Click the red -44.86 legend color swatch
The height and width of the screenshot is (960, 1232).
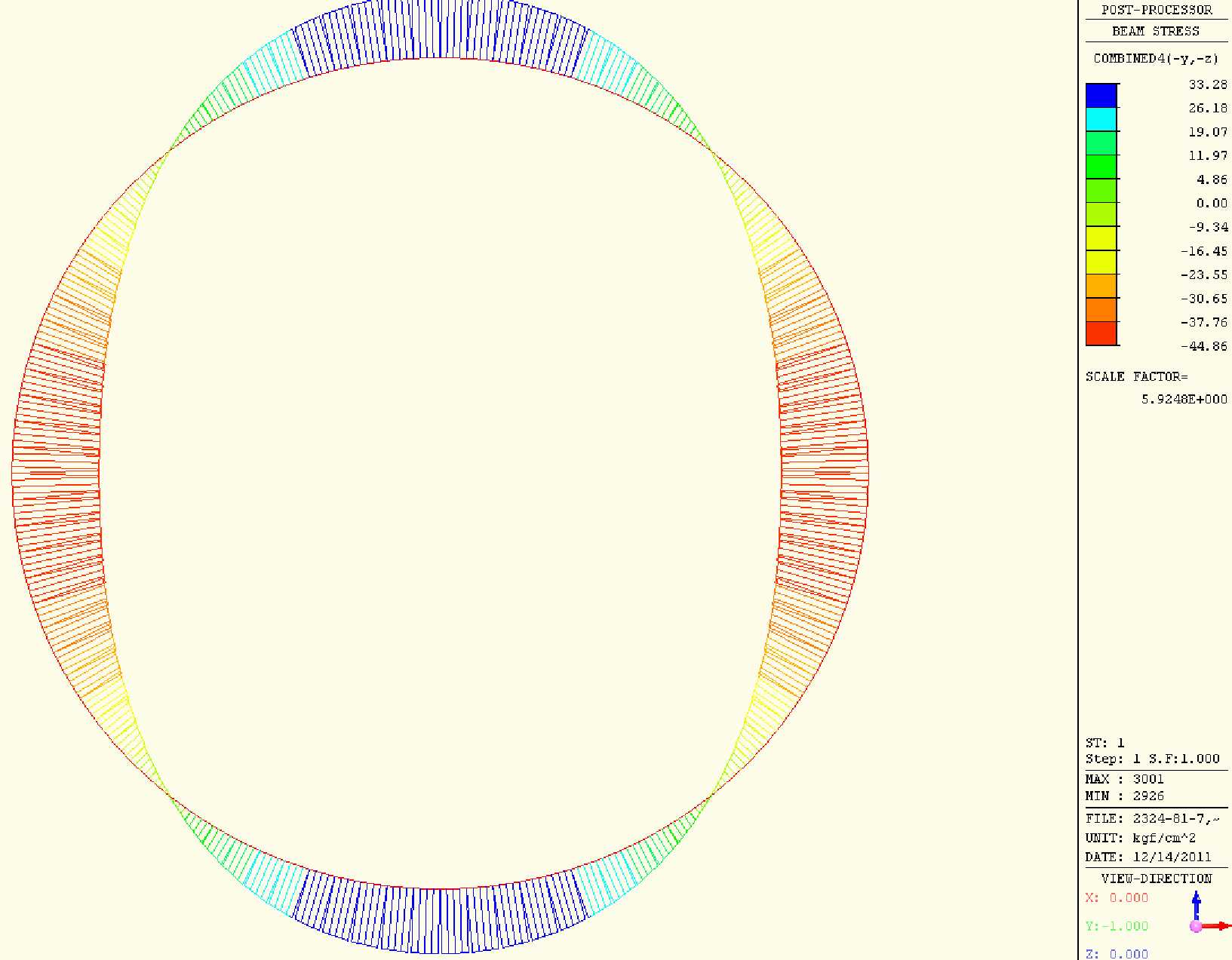click(1101, 333)
